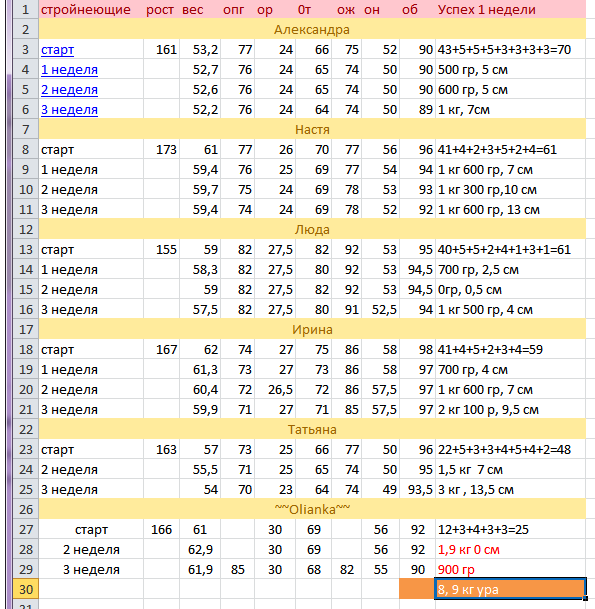The image size is (595, 609).
Task: Click the cell '1 кг 300 гр,10 см'
Action: (510, 190)
